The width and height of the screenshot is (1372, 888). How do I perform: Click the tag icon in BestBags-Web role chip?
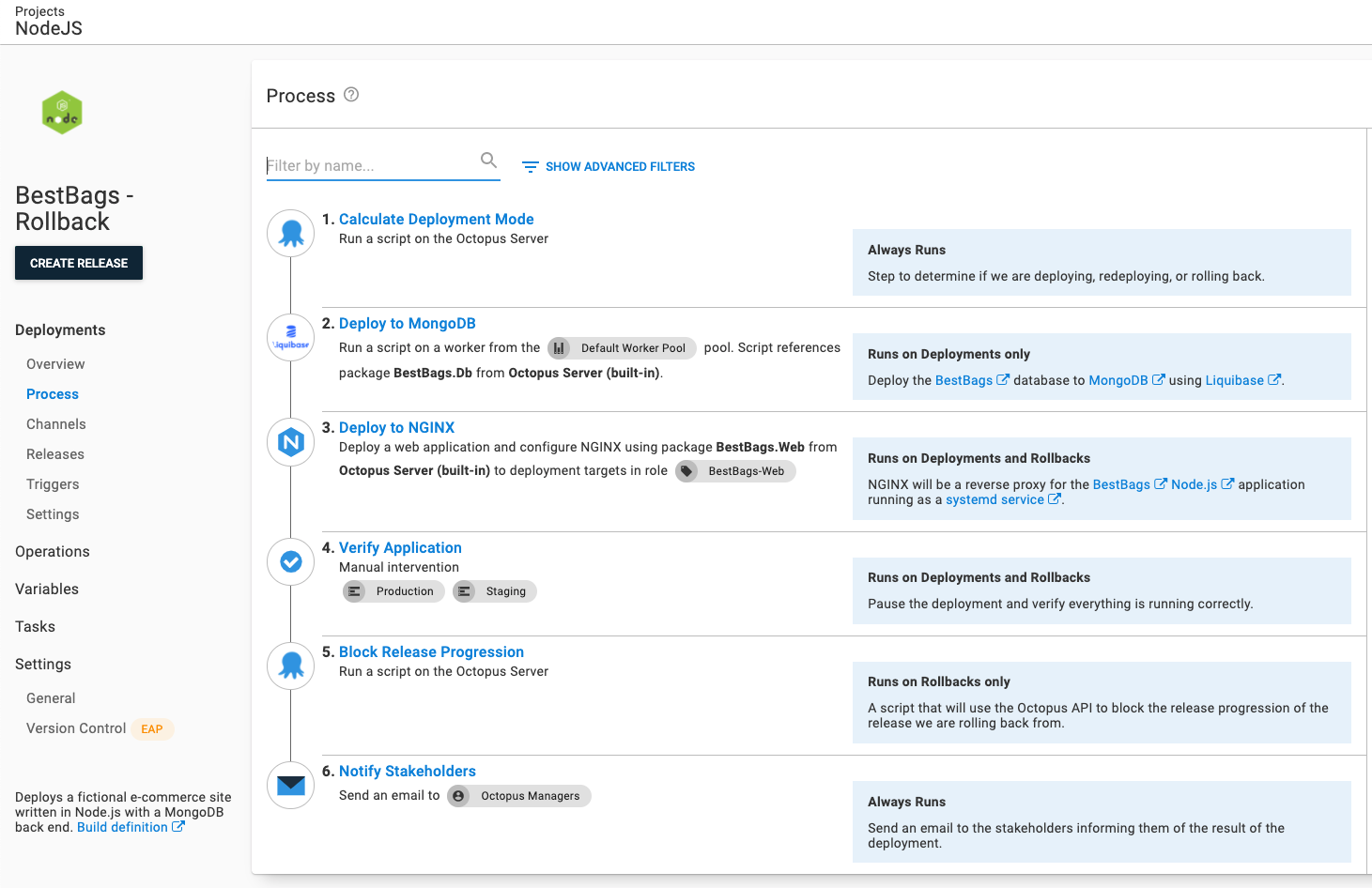point(688,470)
